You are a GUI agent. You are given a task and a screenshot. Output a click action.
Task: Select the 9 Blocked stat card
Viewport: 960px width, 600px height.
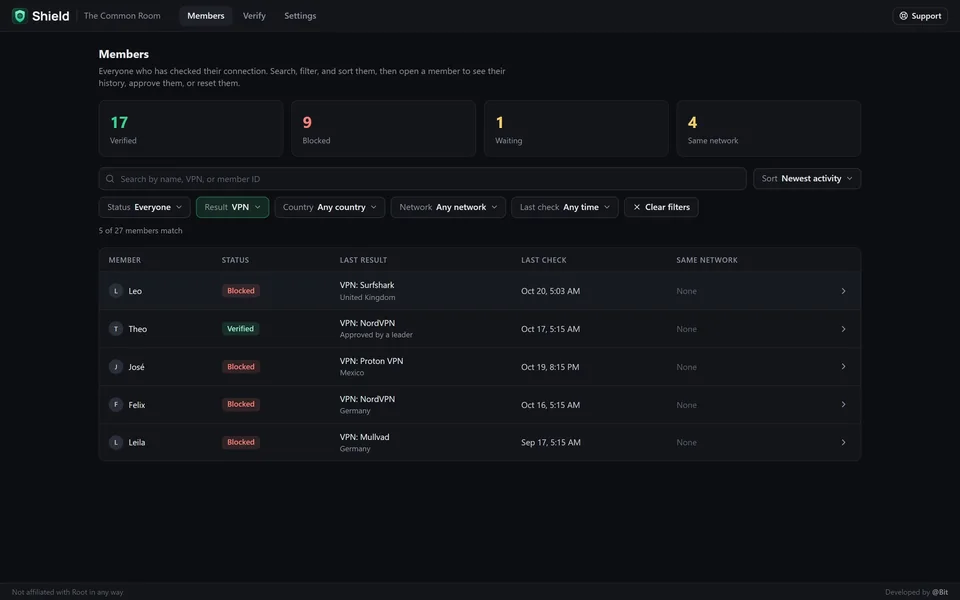pos(383,129)
